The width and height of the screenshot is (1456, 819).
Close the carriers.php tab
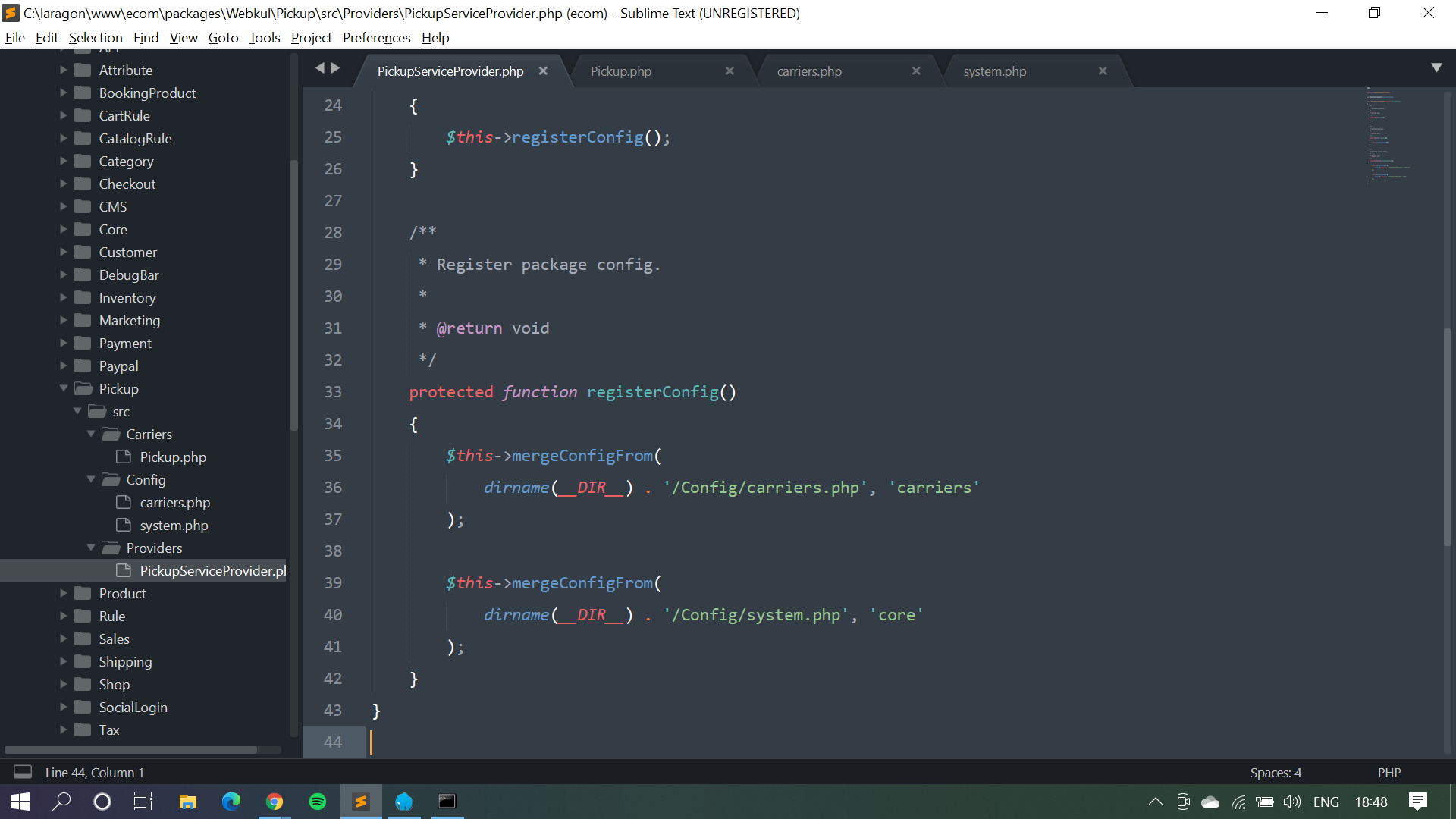coord(916,71)
